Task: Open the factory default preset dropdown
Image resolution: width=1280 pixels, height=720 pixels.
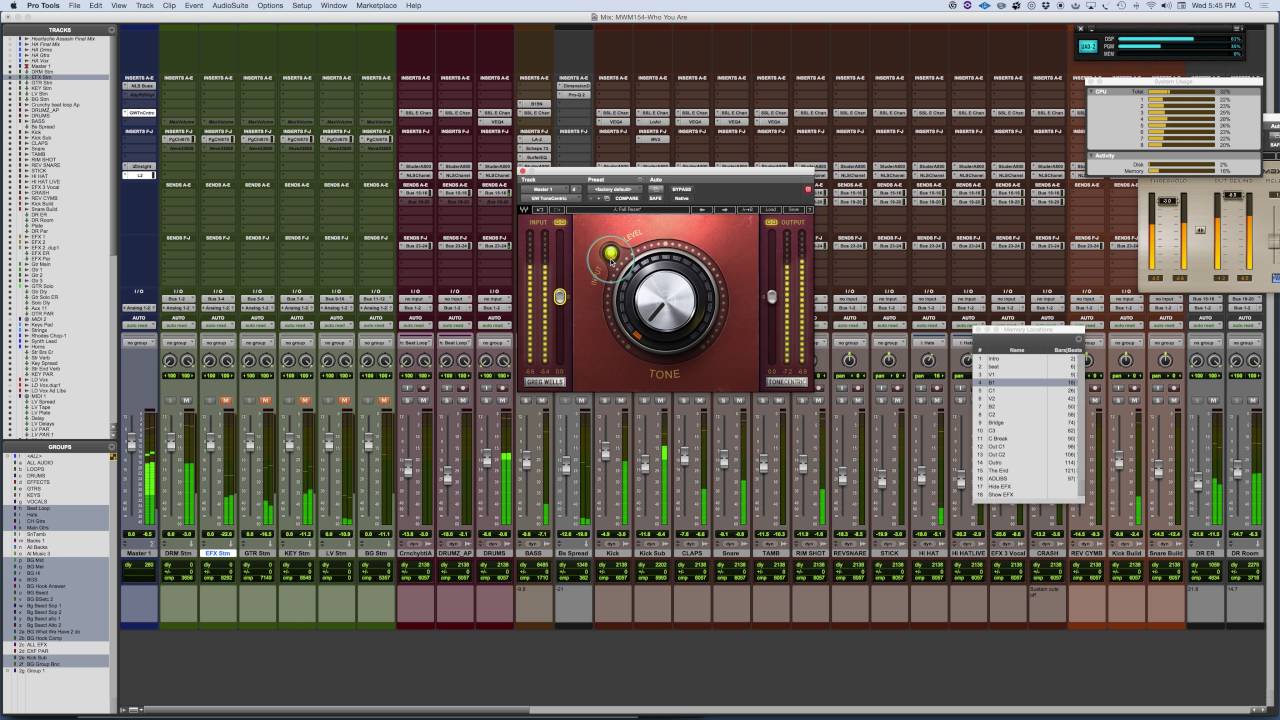Action: click(x=616, y=189)
